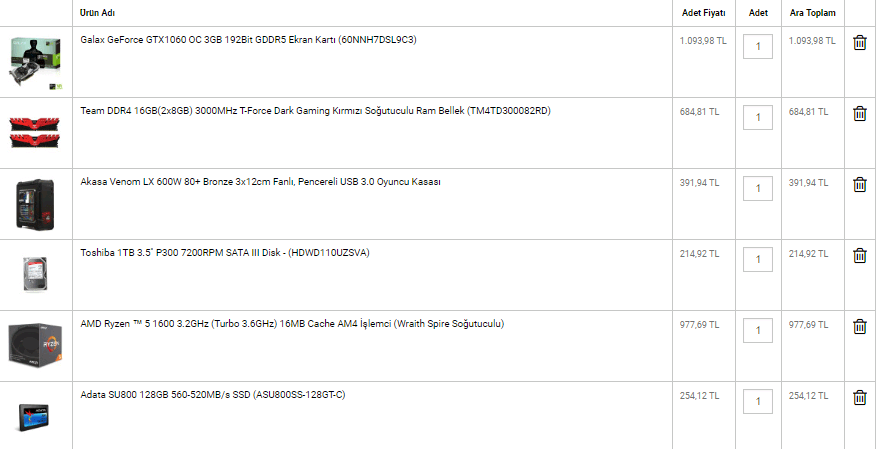
Task: Select quantity box for AMD Ryzen 5
Action: (x=758, y=330)
